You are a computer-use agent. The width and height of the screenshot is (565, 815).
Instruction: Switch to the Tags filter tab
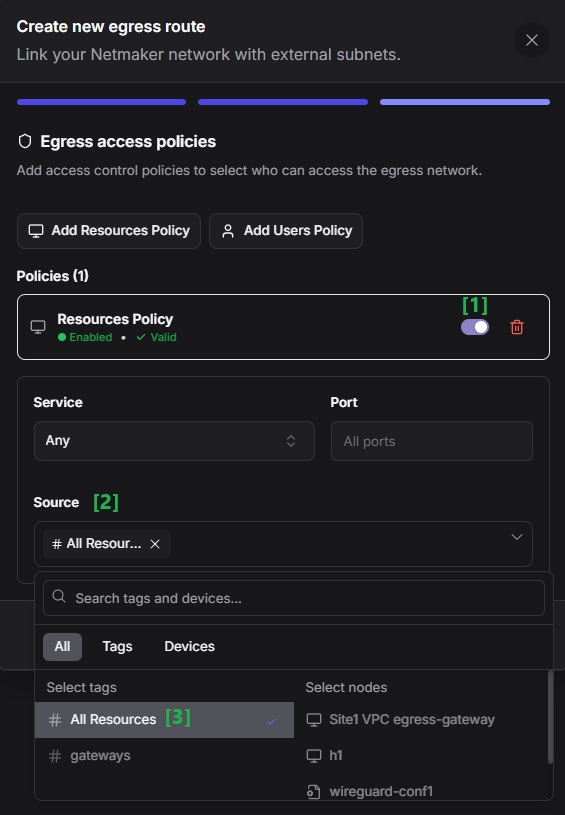(117, 647)
